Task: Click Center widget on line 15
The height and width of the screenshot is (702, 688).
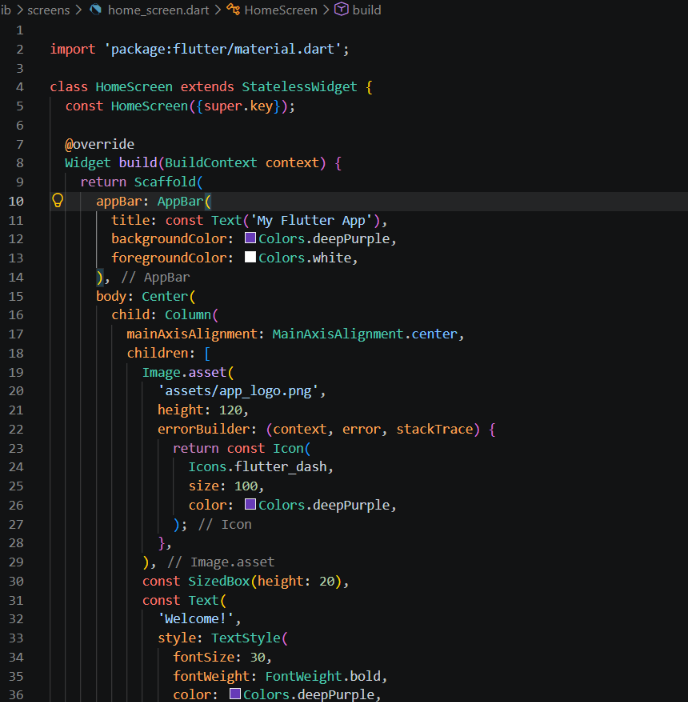Action: [165, 296]
